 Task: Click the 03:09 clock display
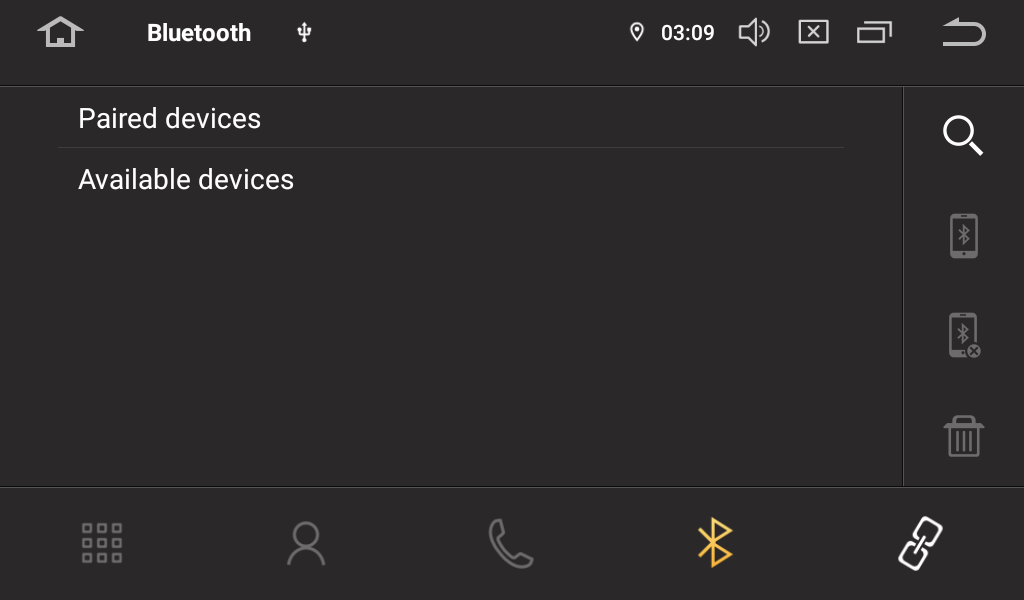[x=688, y=33]
